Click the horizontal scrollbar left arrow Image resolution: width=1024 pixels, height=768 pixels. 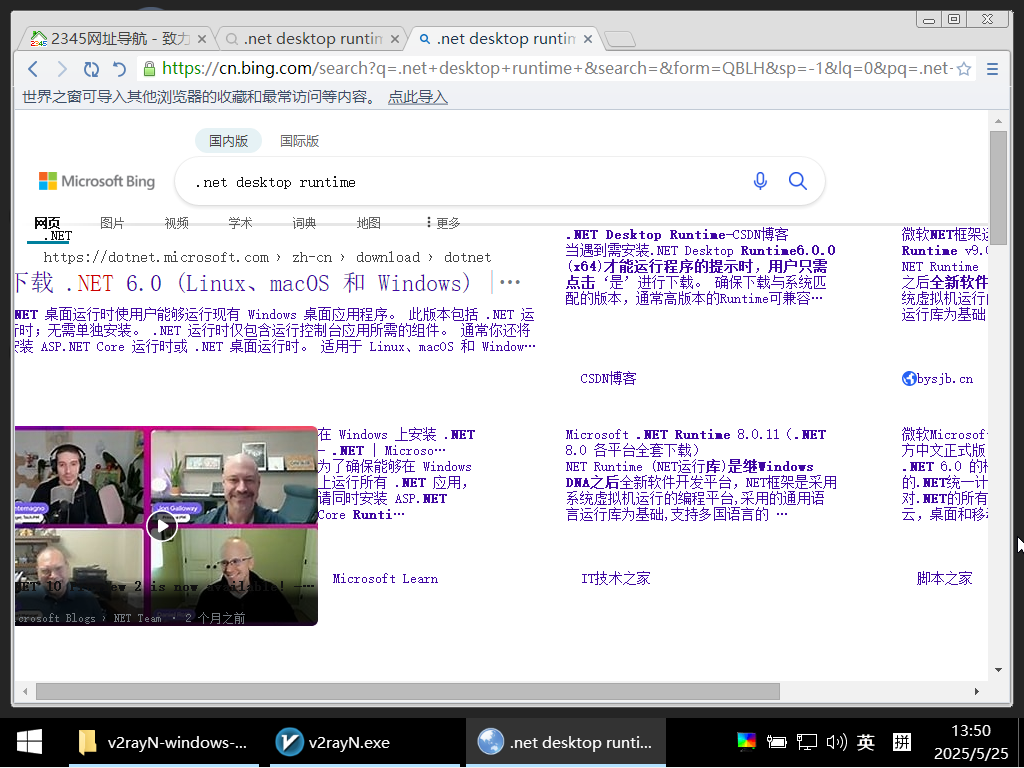pos(25,692)
